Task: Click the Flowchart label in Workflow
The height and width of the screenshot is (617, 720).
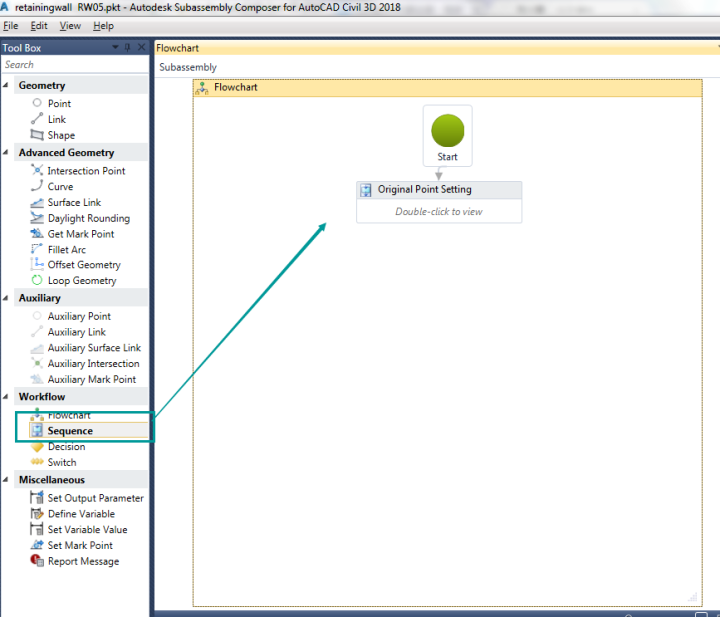Action: coord(69,415)
